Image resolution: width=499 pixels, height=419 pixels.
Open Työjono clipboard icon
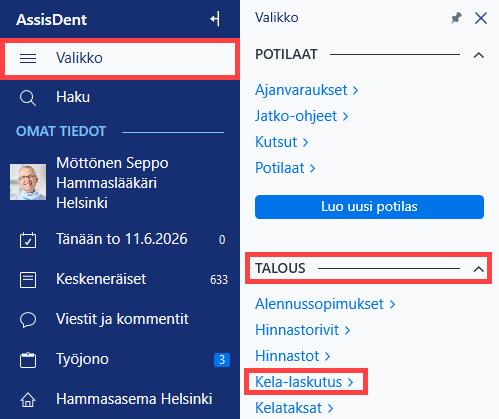(x=28, y=360)
